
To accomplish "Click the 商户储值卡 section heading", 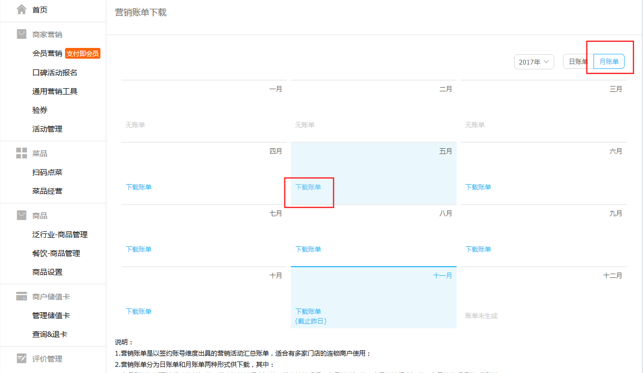I will [51, 296].
